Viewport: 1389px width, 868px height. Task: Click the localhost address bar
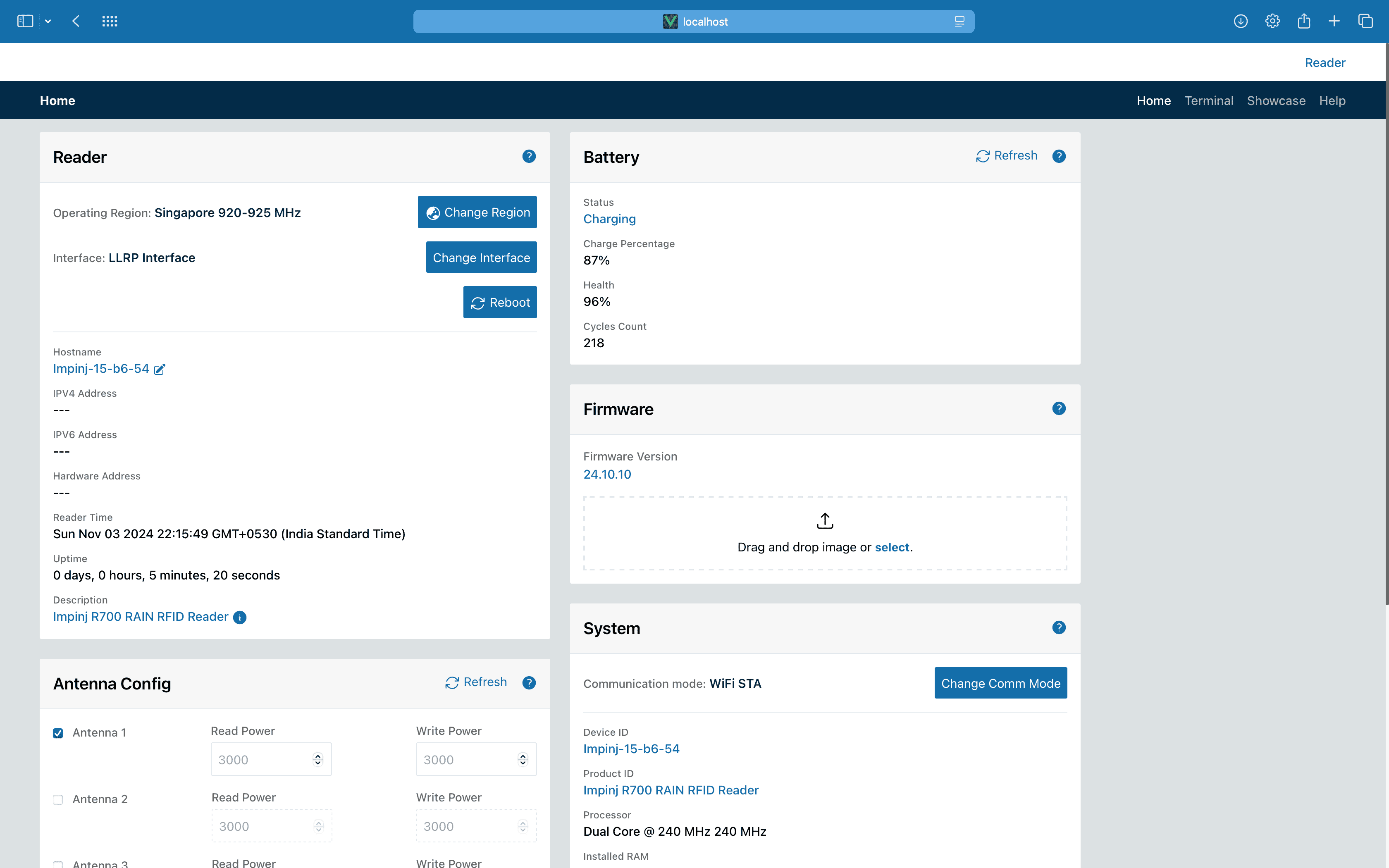693,22
